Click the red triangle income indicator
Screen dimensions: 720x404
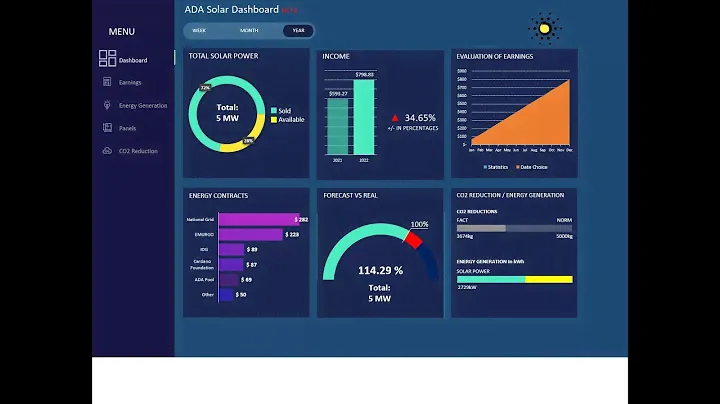coord(396,118)
